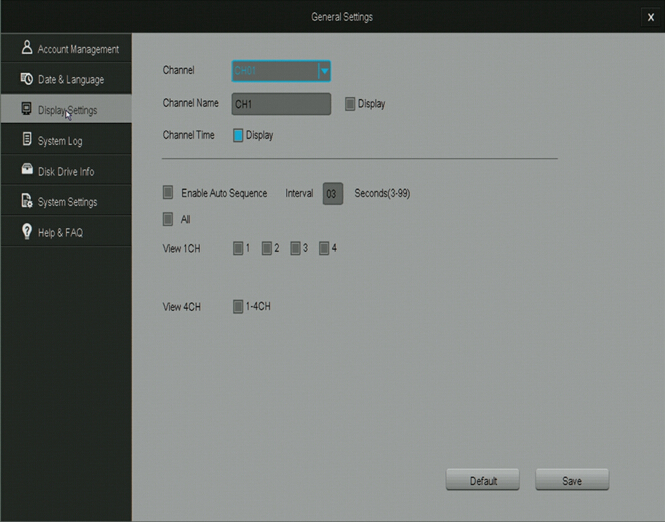
Task: Click the General Settings title text
Action: pos(342,17)
